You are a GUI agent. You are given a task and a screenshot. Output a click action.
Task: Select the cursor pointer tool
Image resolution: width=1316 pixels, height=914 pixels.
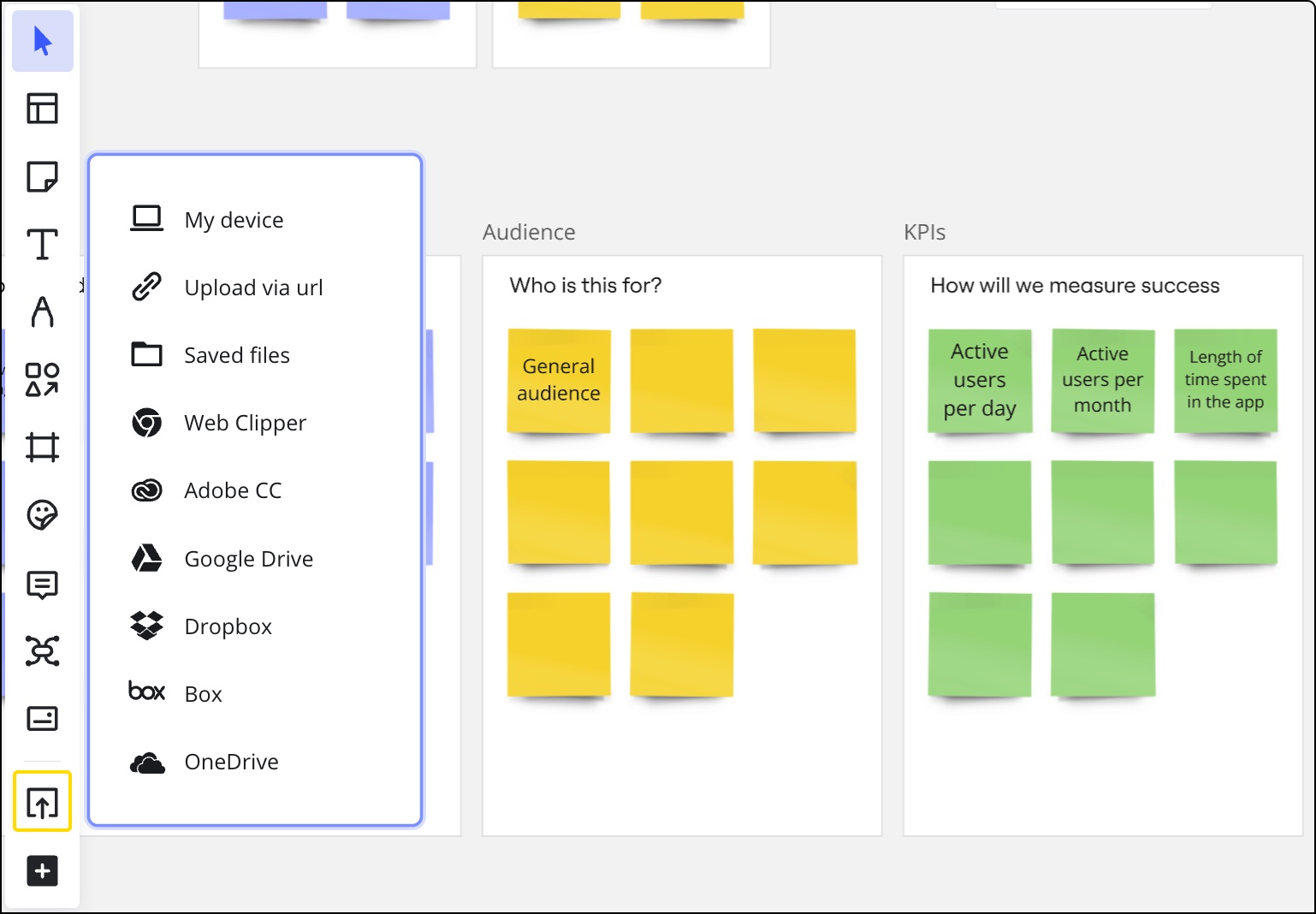42,41
